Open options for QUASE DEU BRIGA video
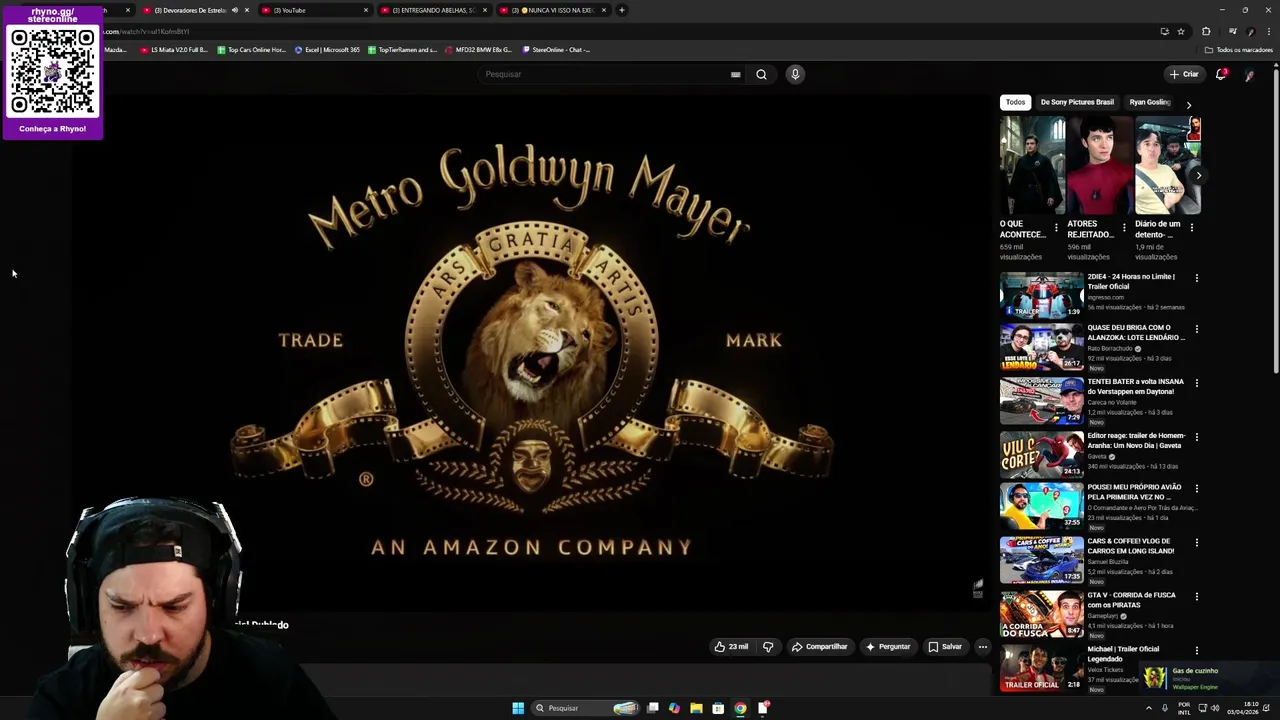 click(x=1196, y=328)
